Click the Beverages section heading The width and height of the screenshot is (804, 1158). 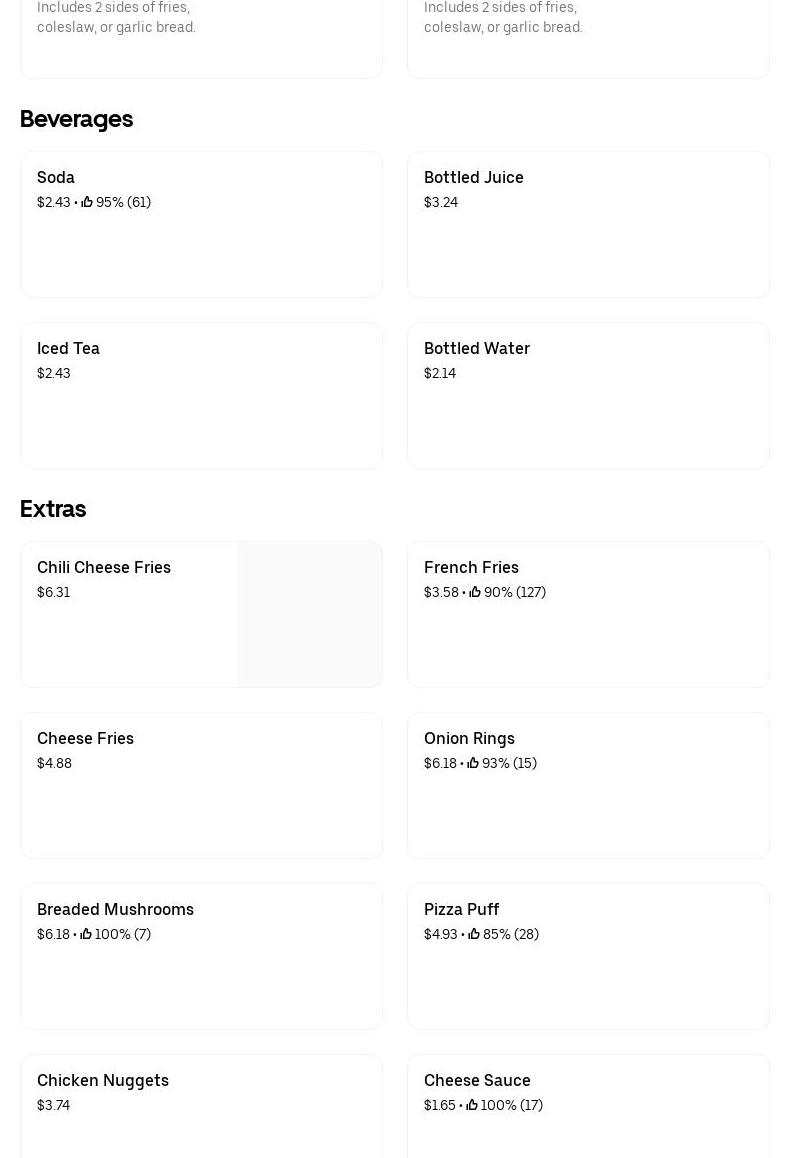click(x=76, y=118)
